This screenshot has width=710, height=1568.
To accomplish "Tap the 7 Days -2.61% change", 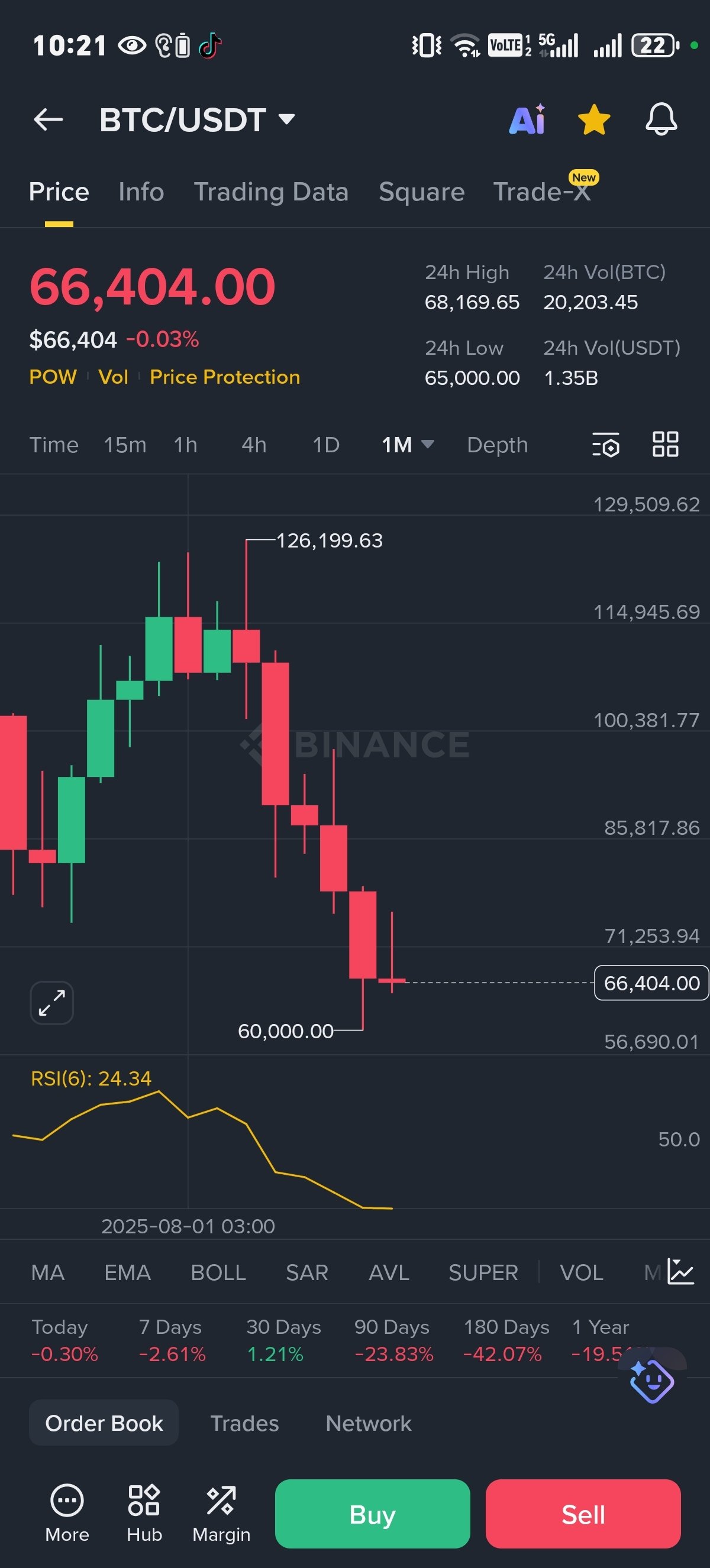I will coord(172,1340).
